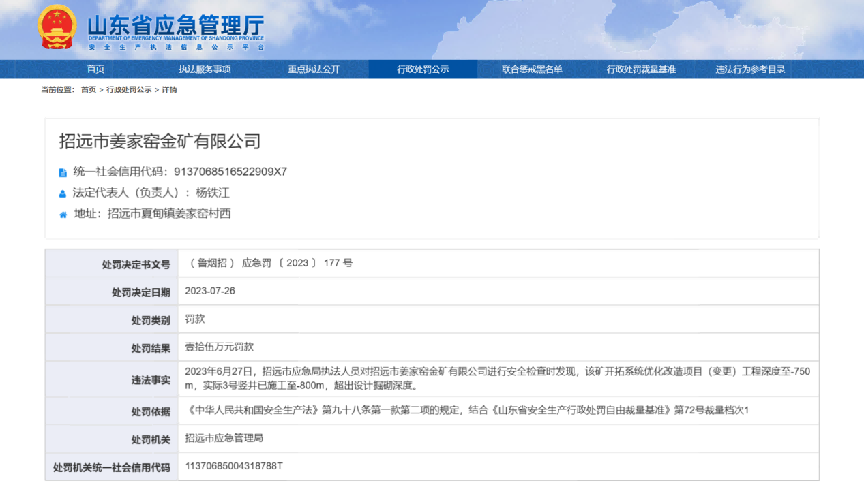The height and width of the screenshot is (487, 864).
Task: Go to the 执法服务事项 menu item
Action: (x=204, y=69)
